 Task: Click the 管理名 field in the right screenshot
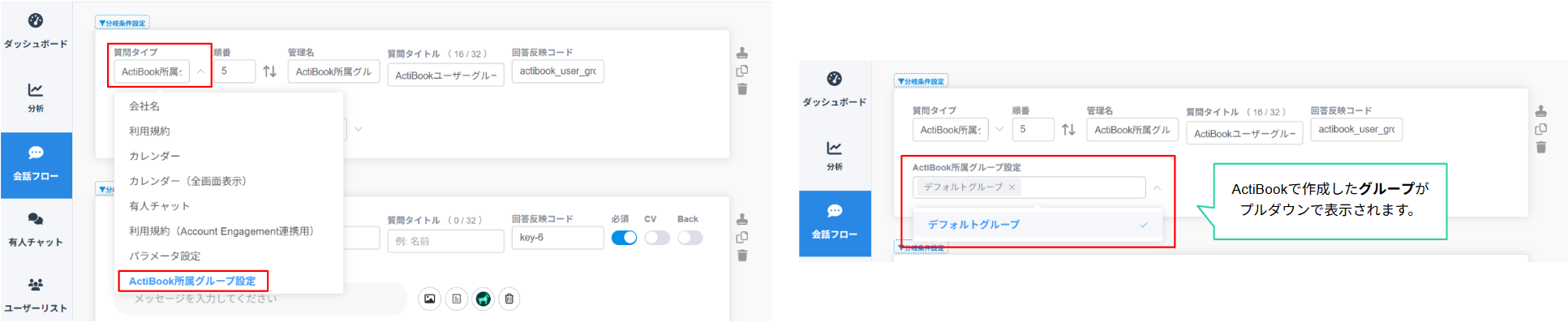[x=1132, y=130]
